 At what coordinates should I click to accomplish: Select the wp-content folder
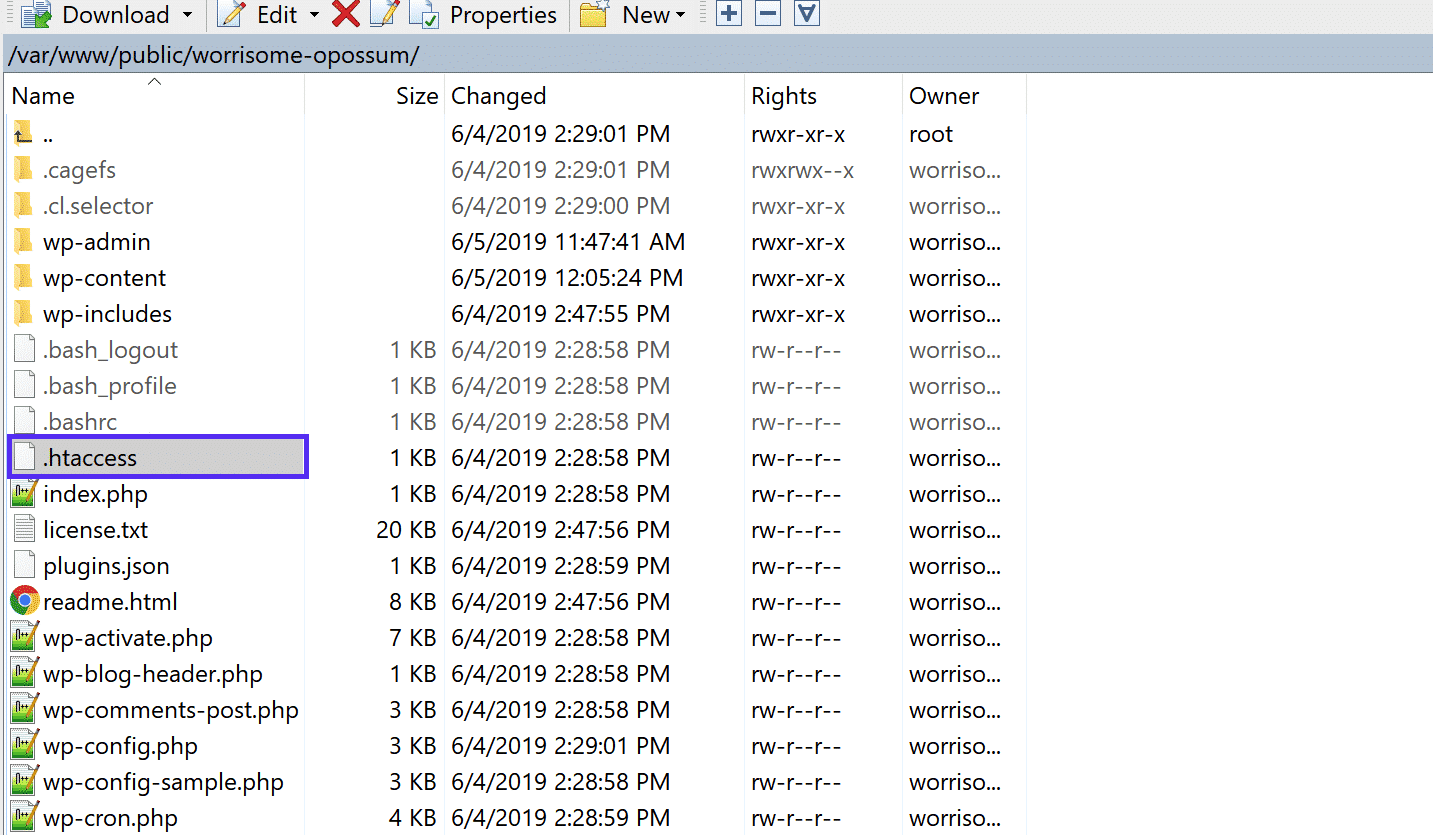pos(103,277)
